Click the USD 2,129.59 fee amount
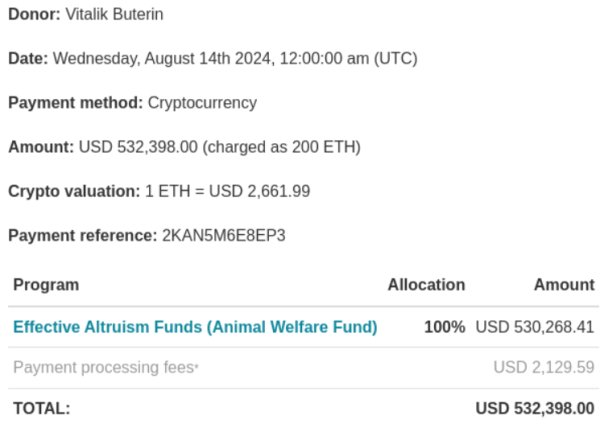Image resolution: width=600 pixels, height=432 pixels. [544, 367]
